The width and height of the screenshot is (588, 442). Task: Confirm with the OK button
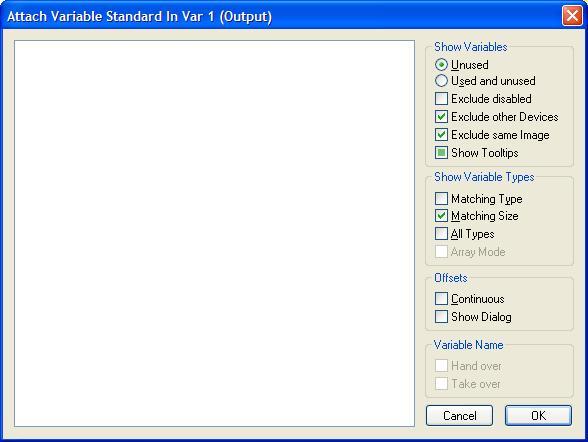pos(538,415)
